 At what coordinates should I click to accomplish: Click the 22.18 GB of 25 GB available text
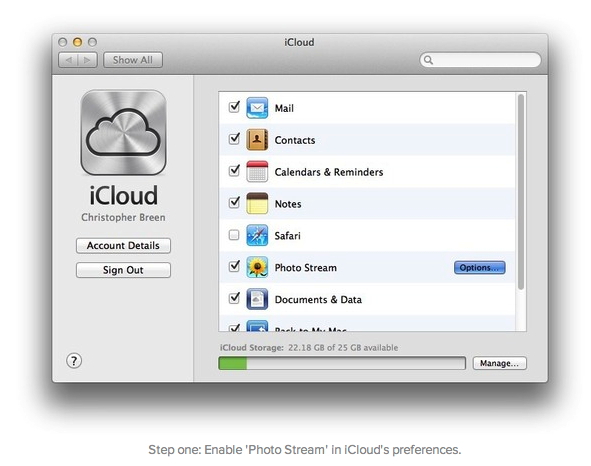pos(343,348)
